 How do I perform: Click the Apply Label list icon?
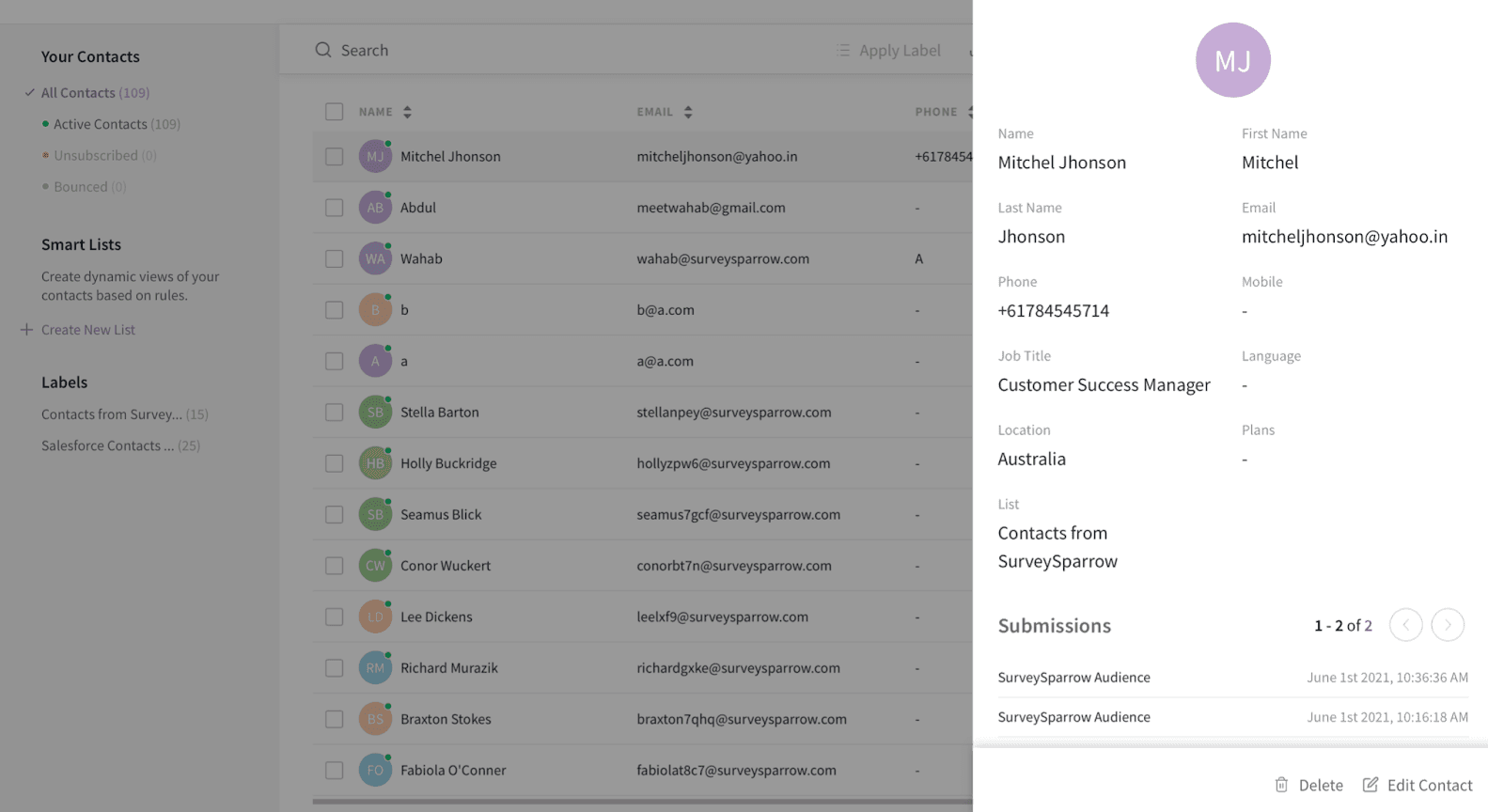click(x=843, y=50)
